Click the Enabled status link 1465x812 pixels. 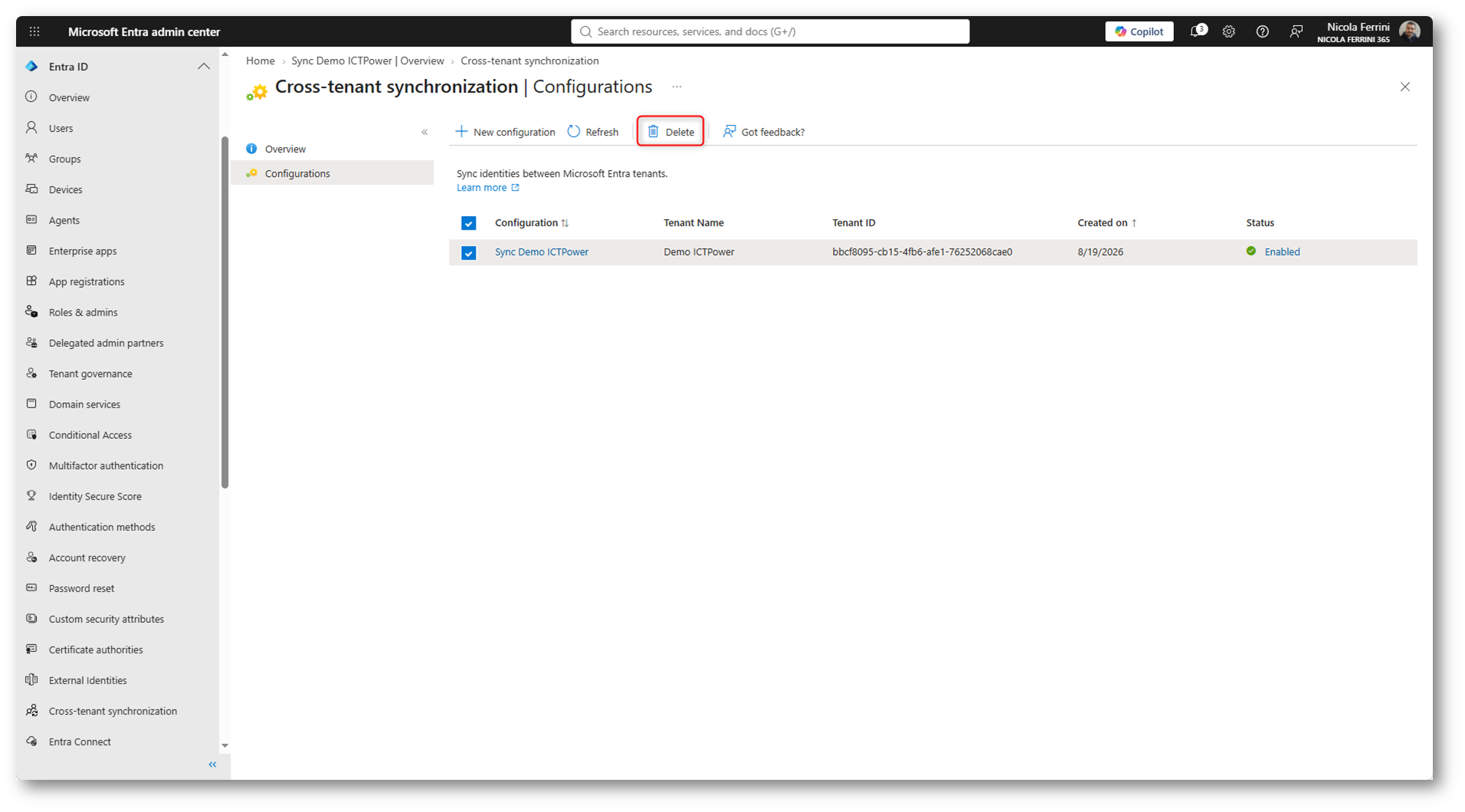pyautogui.click(x=1282, y=252)
